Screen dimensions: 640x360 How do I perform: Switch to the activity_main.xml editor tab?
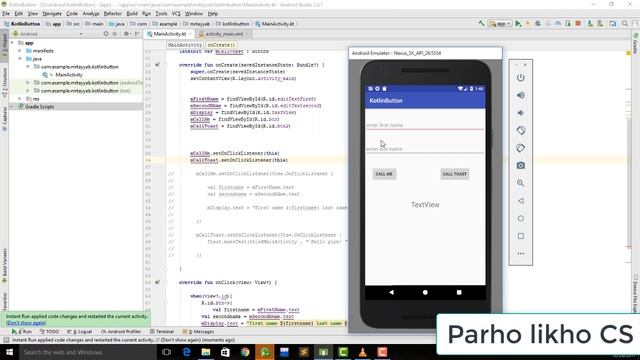click(224, 34)
